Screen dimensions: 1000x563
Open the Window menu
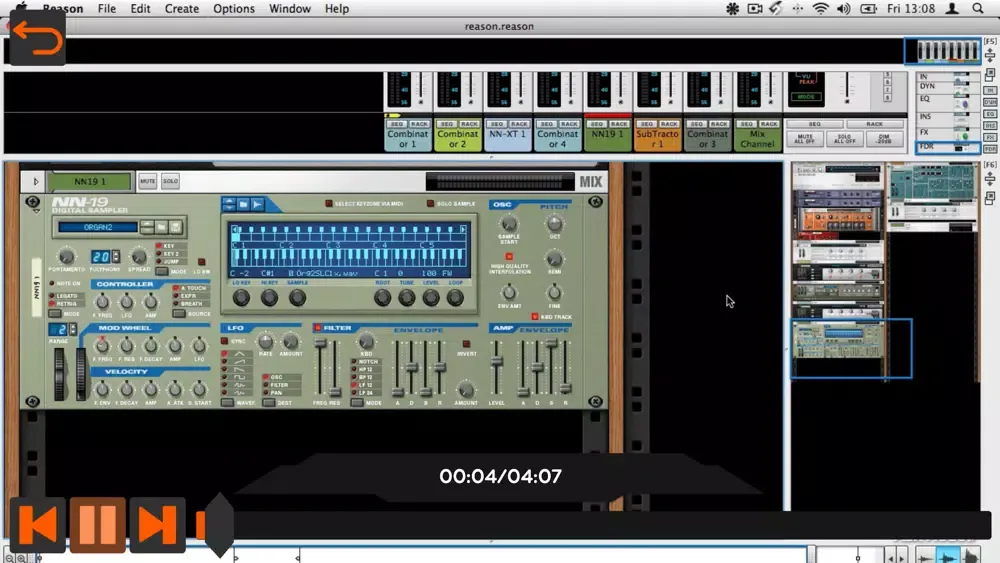[290, 8]
